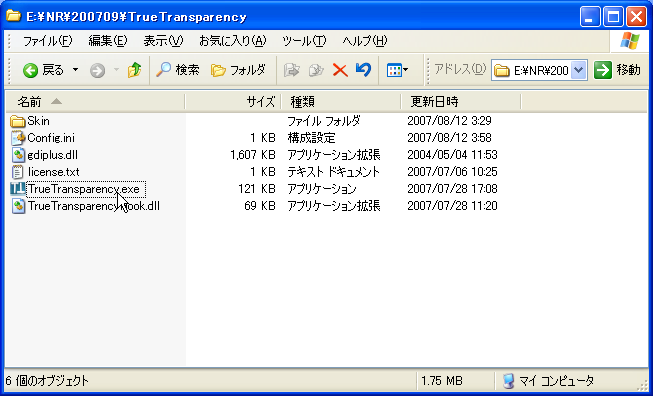Sort by the サイズ column header

tap(233, 102)
